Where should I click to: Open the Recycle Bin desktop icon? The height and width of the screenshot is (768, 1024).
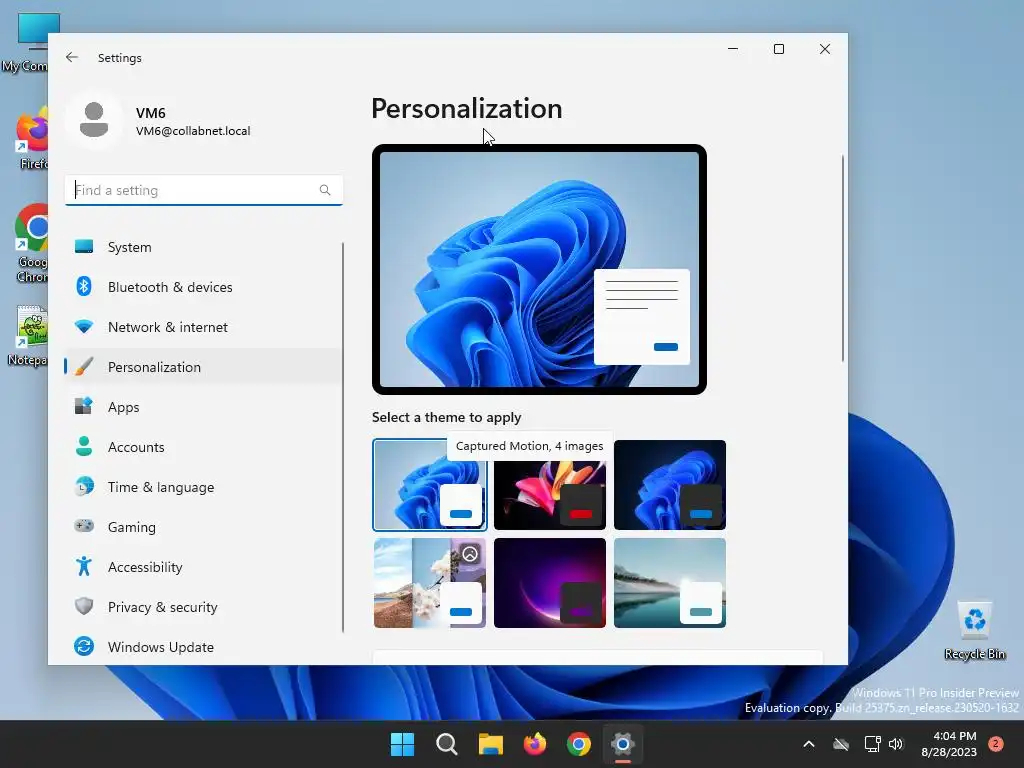click(x=974, y=630)
